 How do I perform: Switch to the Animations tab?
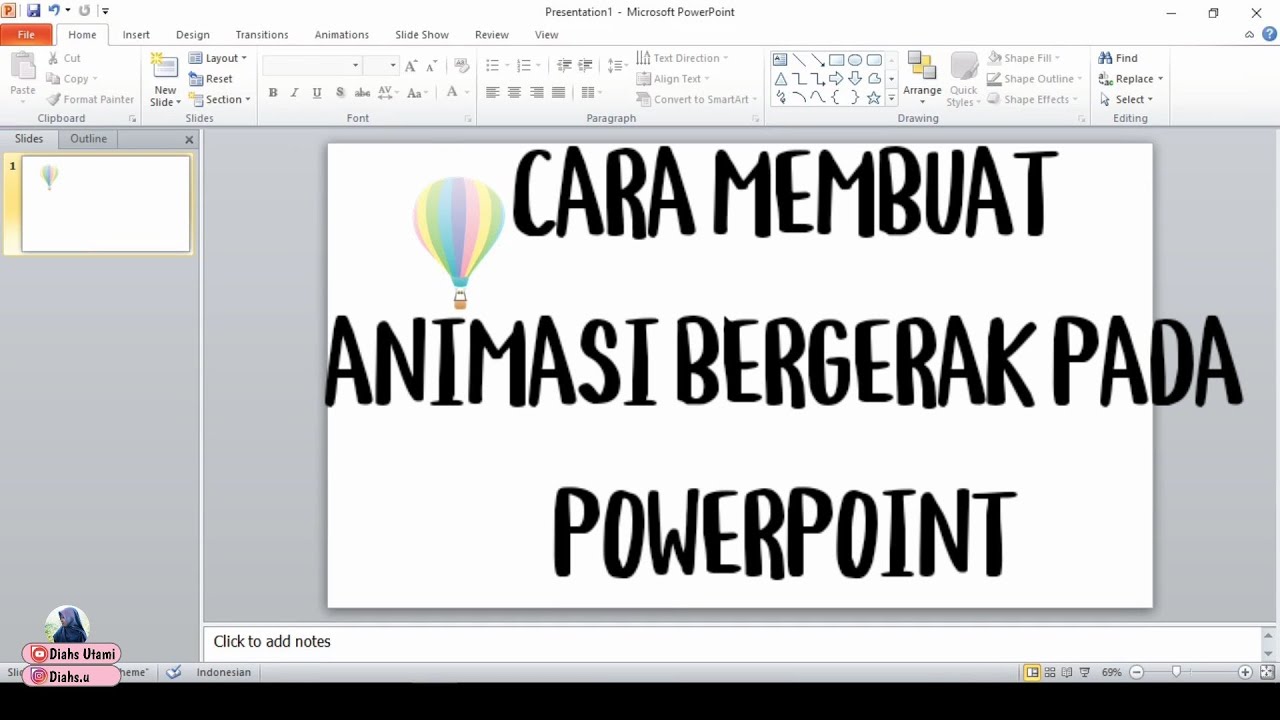point(342,34)
